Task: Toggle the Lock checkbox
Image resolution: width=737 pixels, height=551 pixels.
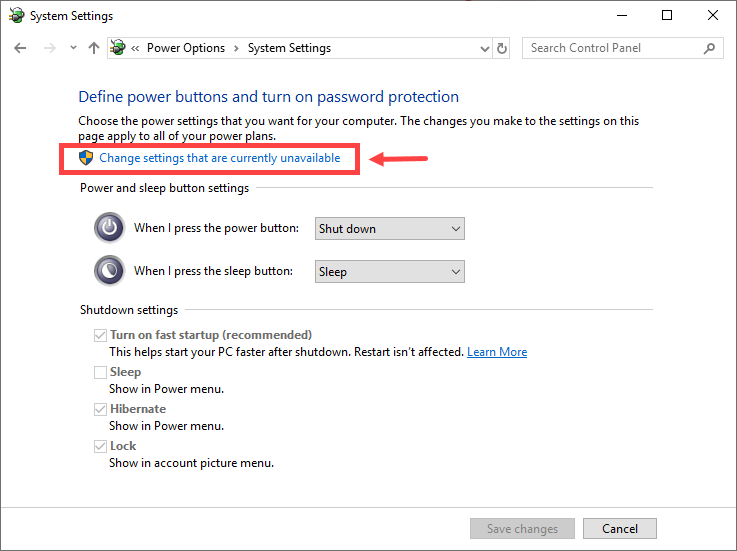Action: (100, 446)
